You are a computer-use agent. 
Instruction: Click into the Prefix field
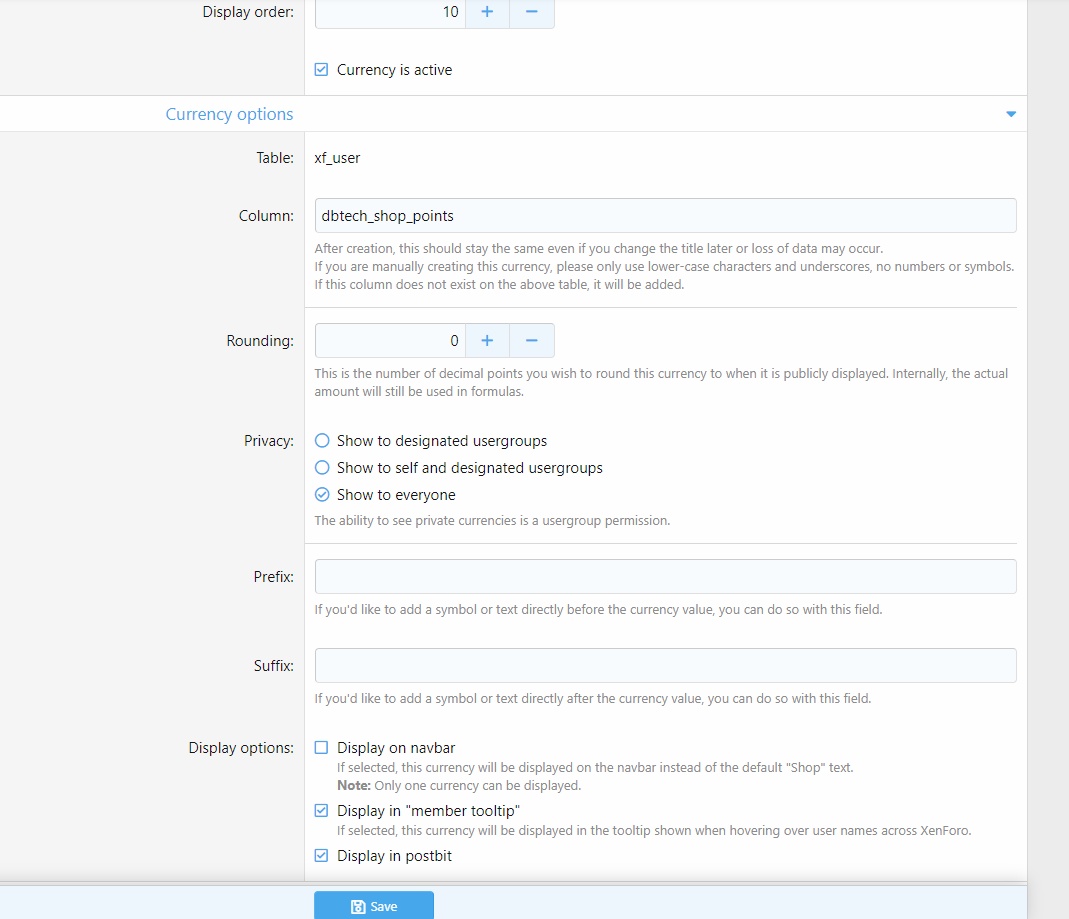coord(665,577)
